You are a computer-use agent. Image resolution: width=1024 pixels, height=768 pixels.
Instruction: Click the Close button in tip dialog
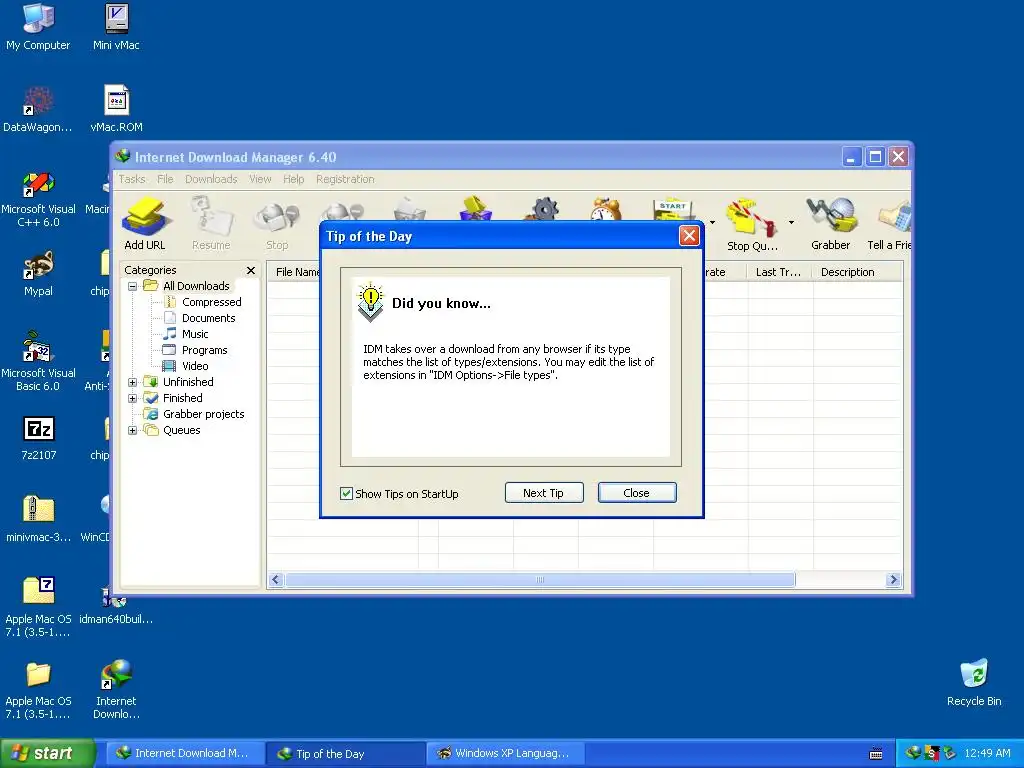point(637,493)
